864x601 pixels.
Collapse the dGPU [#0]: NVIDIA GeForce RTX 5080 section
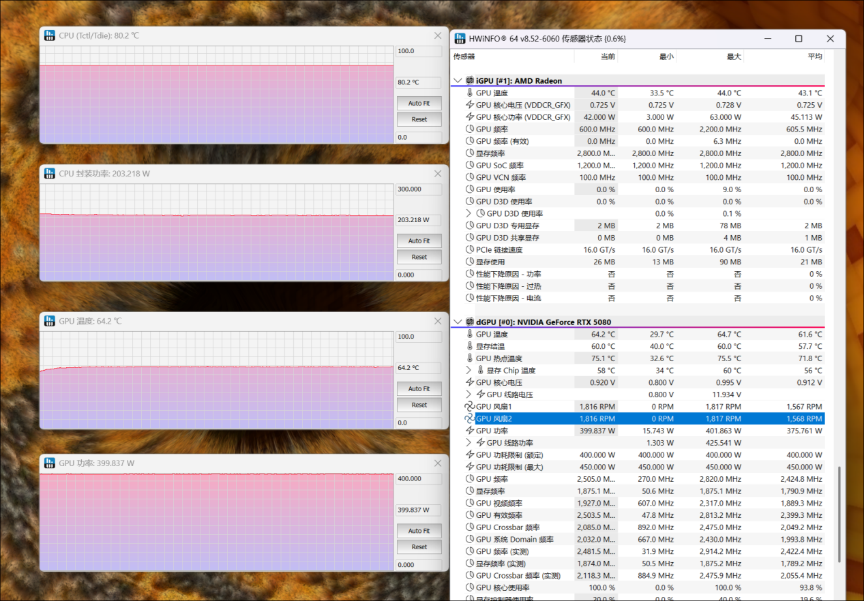[x=457, y=322]
